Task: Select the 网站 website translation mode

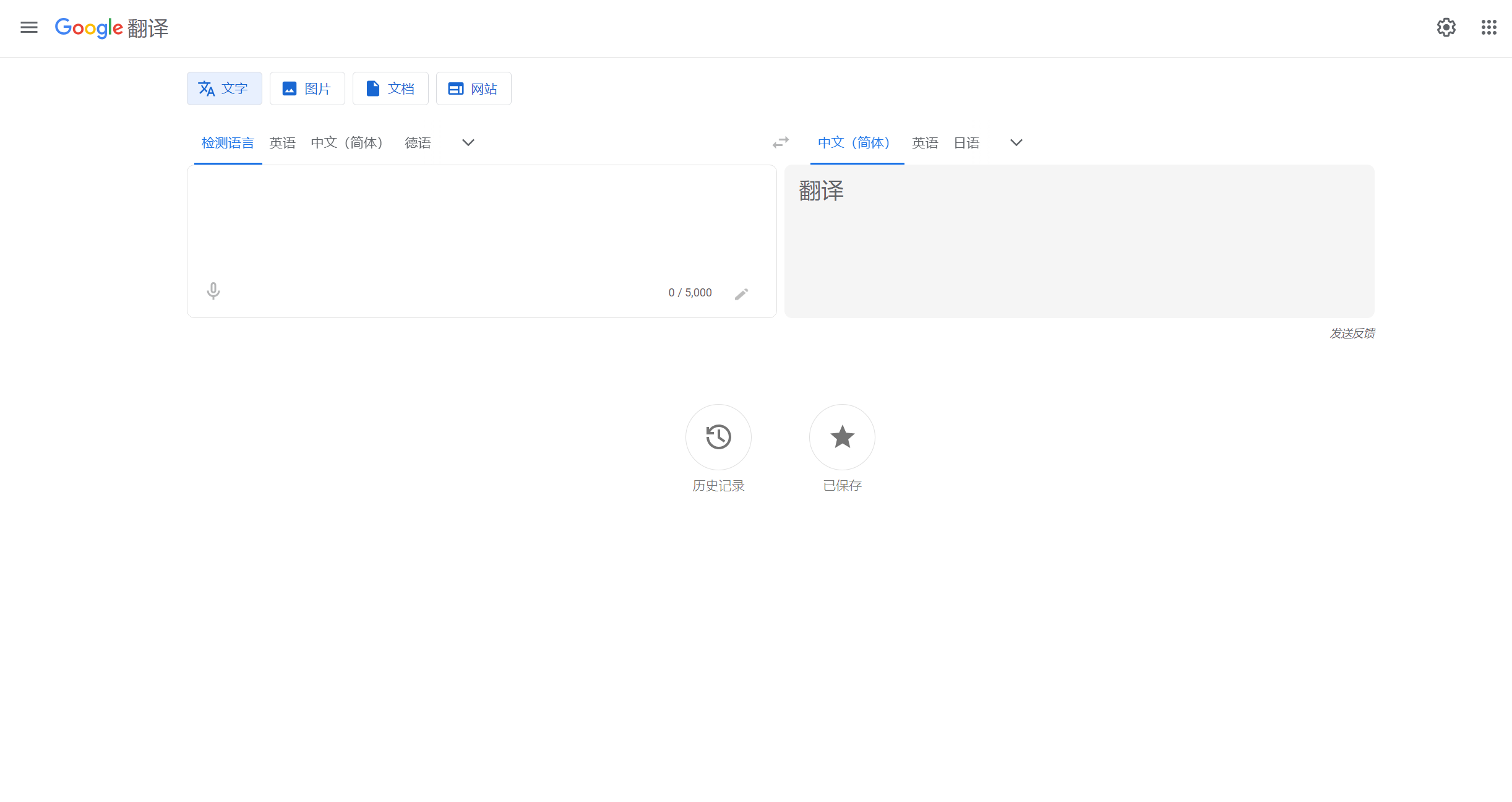Action: [473, 88]
